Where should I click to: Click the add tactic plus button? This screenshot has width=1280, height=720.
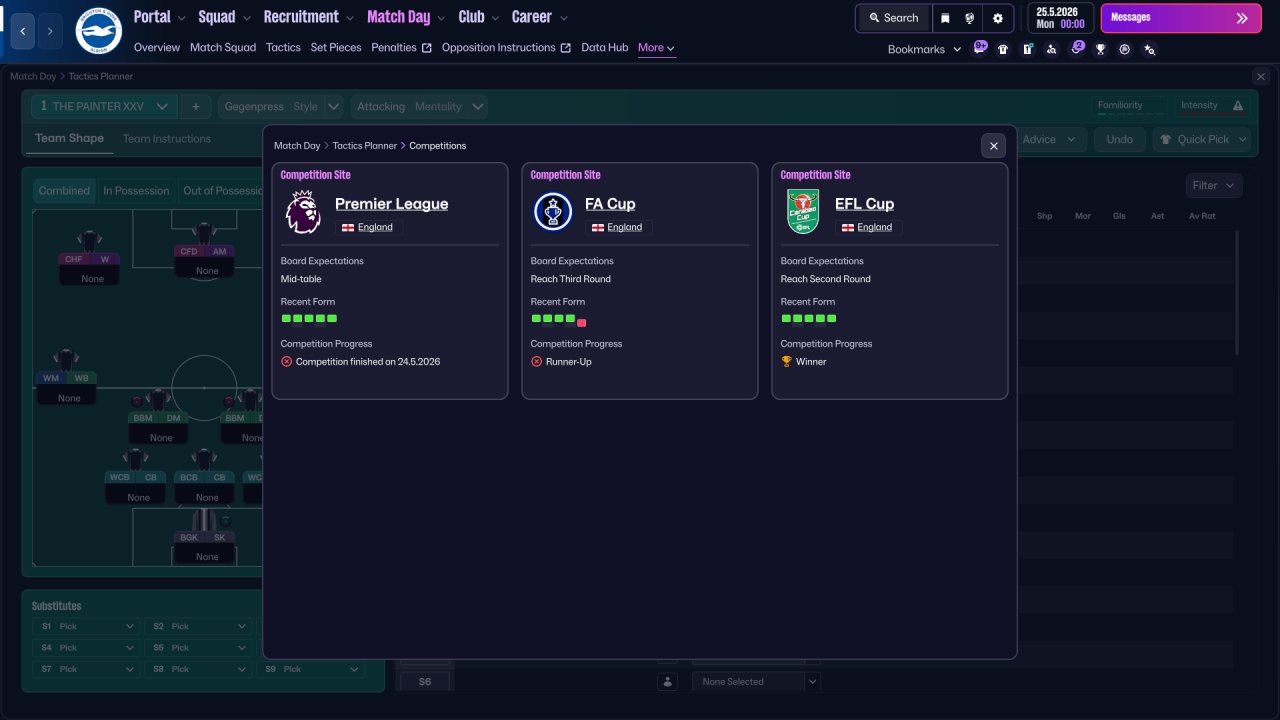tap(196, 106)
